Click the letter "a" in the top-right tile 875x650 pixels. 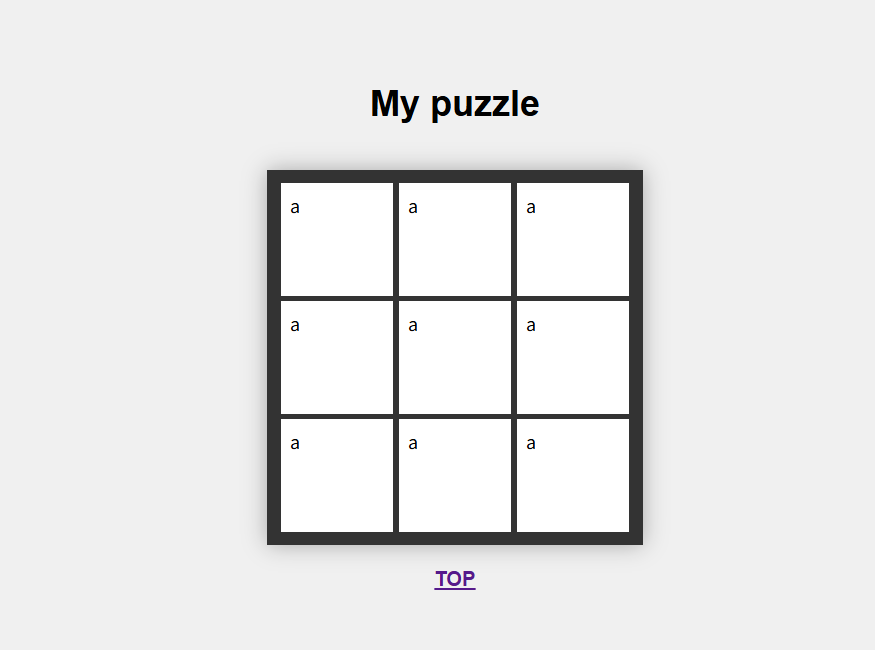[531, 208]
